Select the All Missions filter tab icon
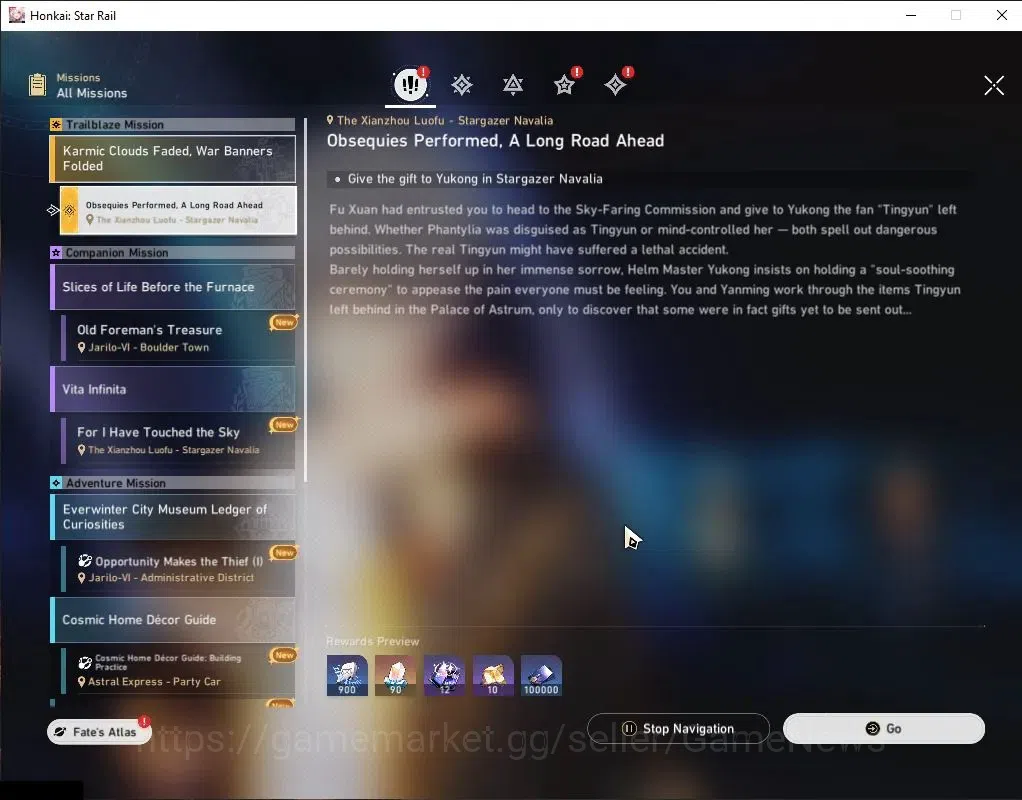1022x800 pixels. (411, 84)
